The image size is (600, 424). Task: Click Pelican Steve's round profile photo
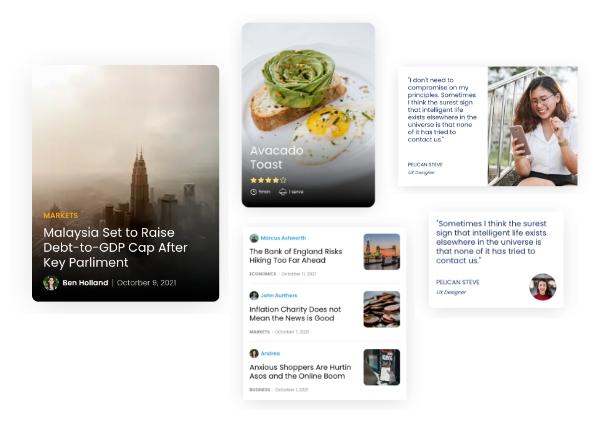click(x=543, y=287)
